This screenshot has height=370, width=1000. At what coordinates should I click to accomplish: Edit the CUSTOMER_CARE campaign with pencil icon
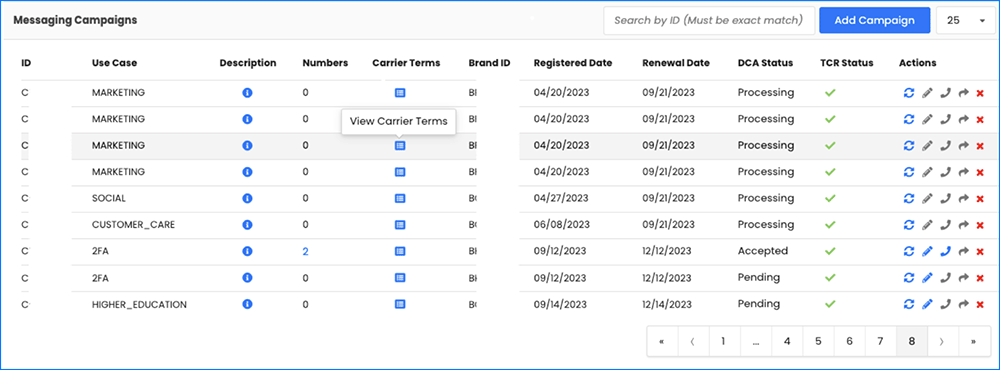(927, 225)
